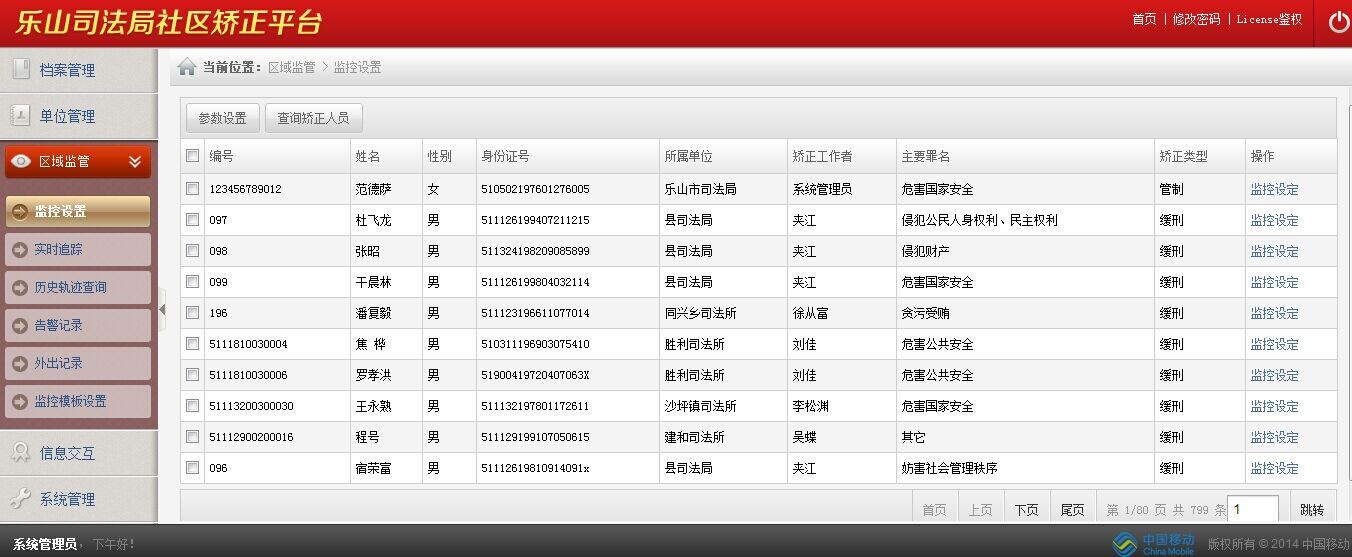Click the 首页 first page pagination button
Image resolution: width=1352 pixels, height=557 pixels.
click(934, 509)
